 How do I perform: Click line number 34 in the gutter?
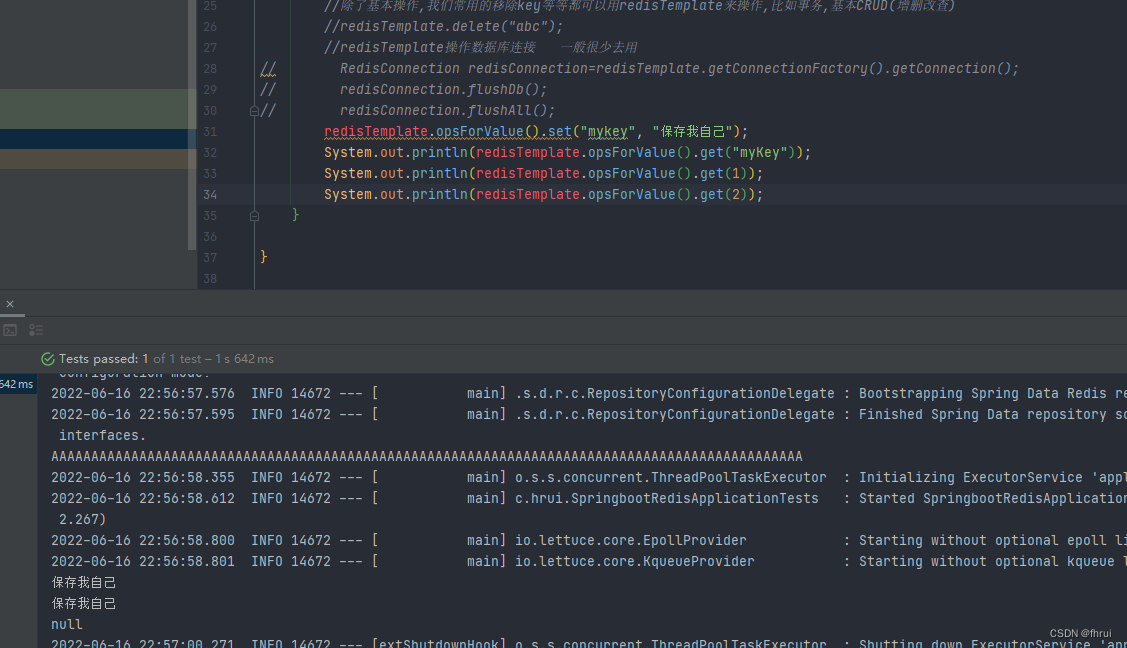tap(210, 194)
